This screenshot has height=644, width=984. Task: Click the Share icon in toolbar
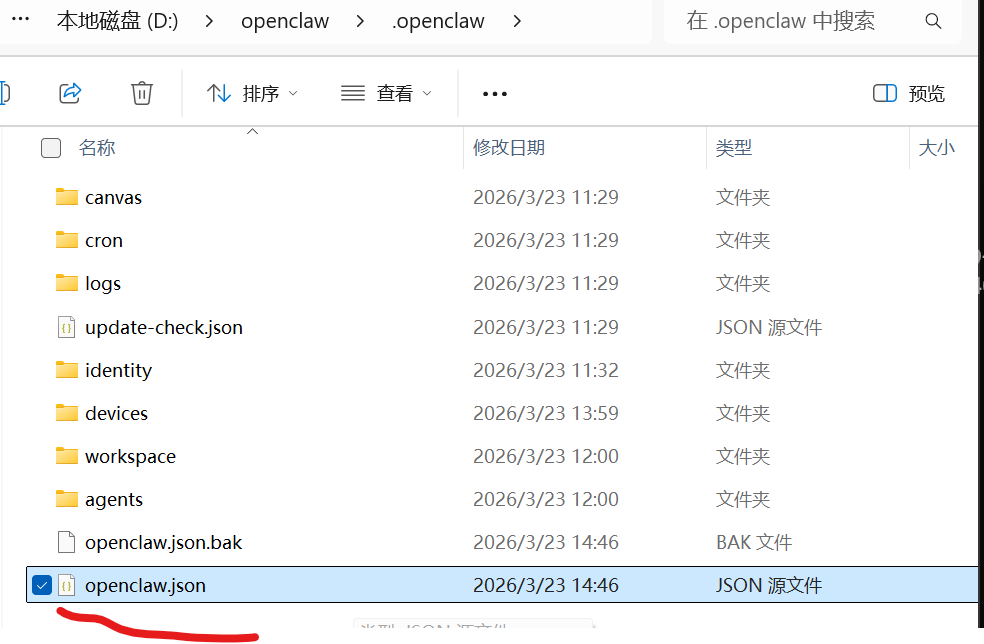pos(70,93)
